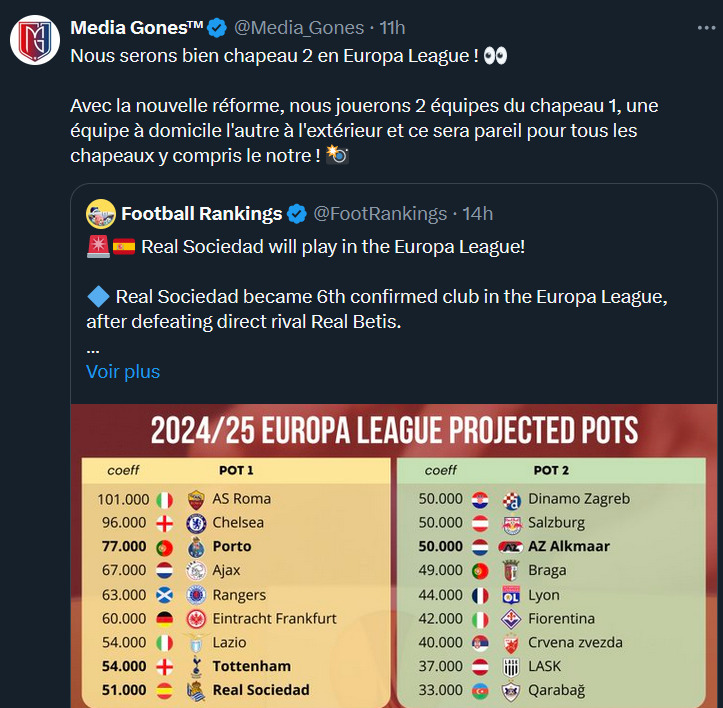Click the 11h tweet timestamp
723x708 pixels.
pyautogui.click(x=392, y=28)
